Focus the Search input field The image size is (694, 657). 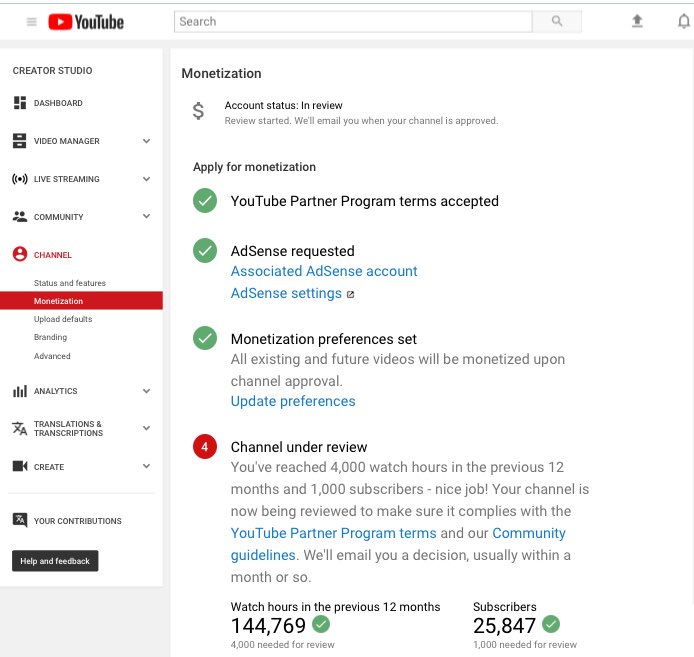pos(353,21)
